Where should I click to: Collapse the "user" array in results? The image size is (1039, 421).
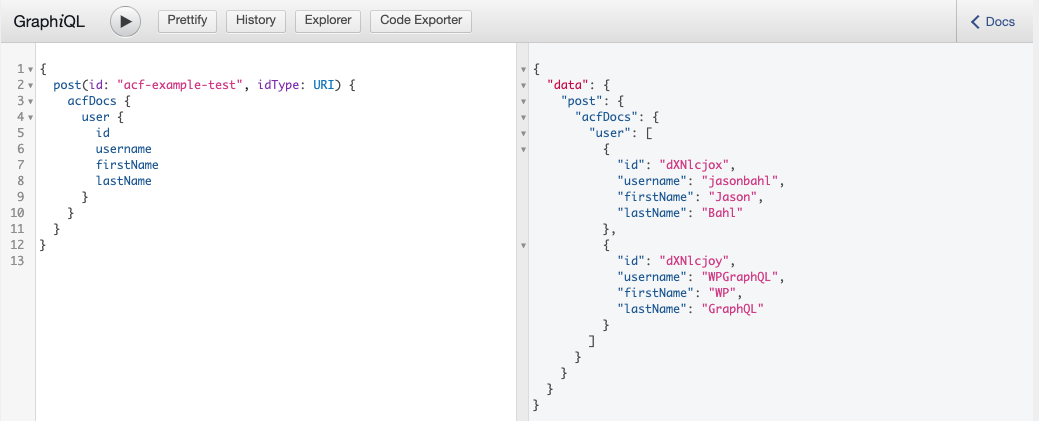524,133
